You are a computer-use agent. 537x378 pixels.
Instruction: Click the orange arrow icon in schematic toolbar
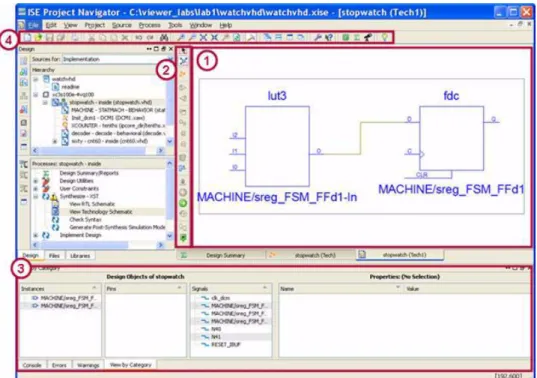tap(183, 74)
